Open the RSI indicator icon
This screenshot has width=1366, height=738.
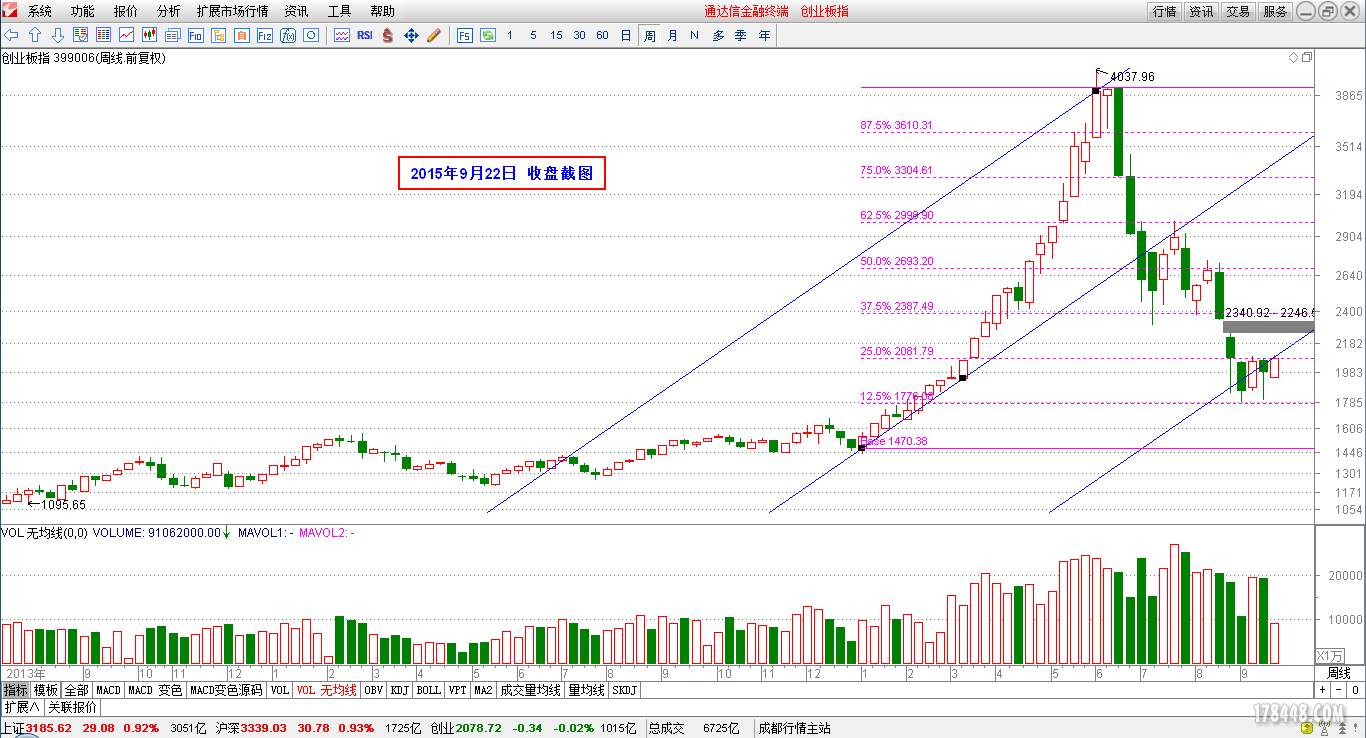(364, 35)
